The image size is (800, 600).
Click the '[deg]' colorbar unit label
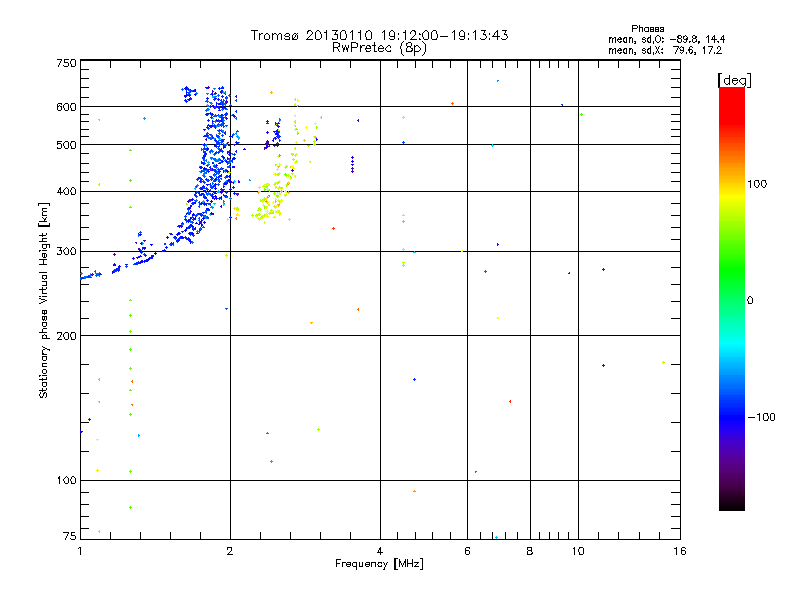(x=734, y=80)
